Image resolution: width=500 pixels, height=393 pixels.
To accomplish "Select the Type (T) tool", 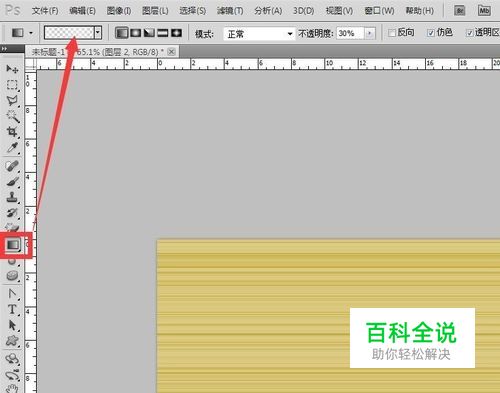I will [x=12, y=309].
